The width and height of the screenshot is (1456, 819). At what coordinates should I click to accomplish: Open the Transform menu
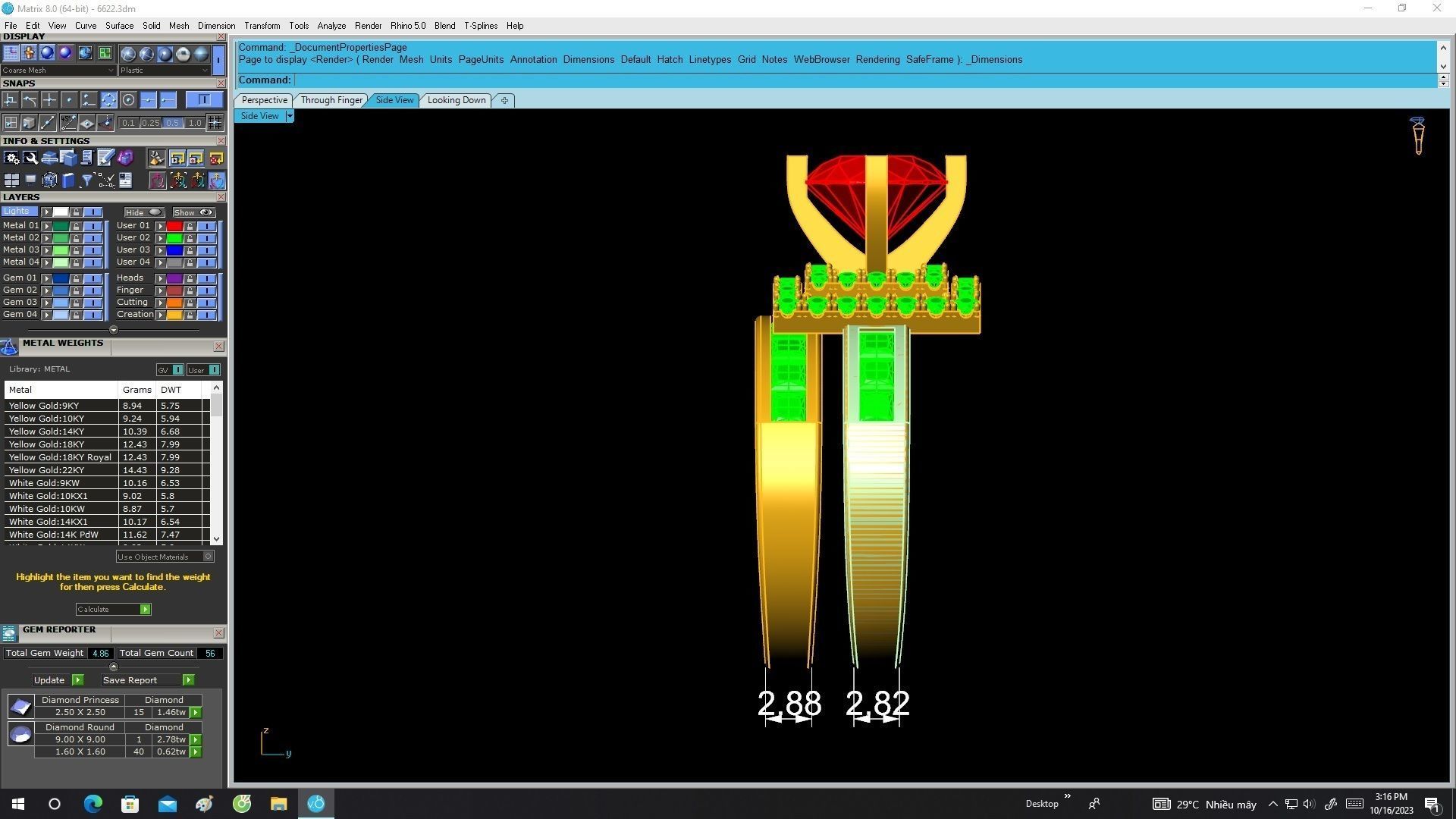262,26
